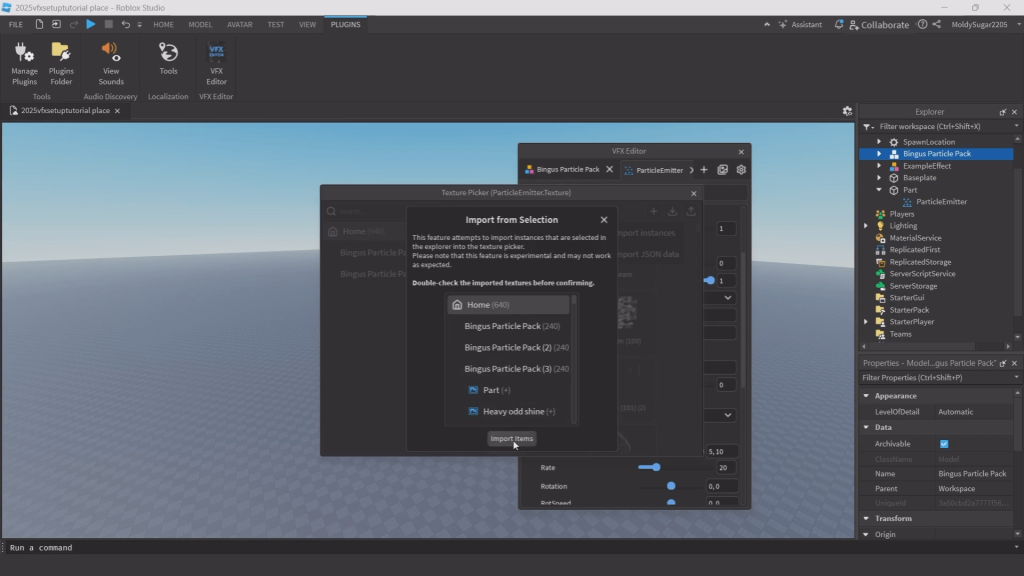Screen dimensions: 1024x576
Task: Select the Heavy odd shine image item
Action: click(512, 411)
